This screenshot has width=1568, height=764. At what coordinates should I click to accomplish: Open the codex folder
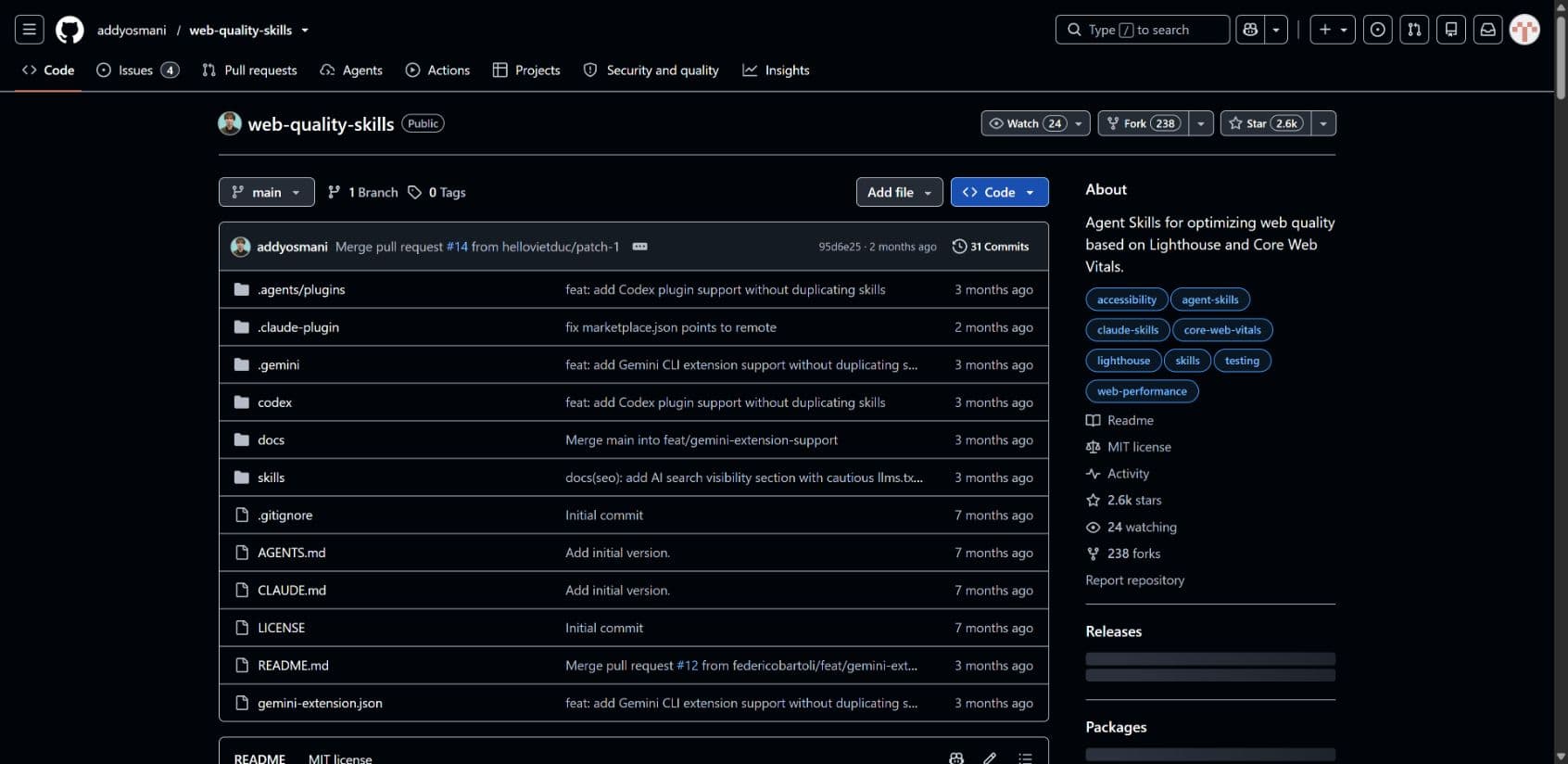(x=274, y=402)
